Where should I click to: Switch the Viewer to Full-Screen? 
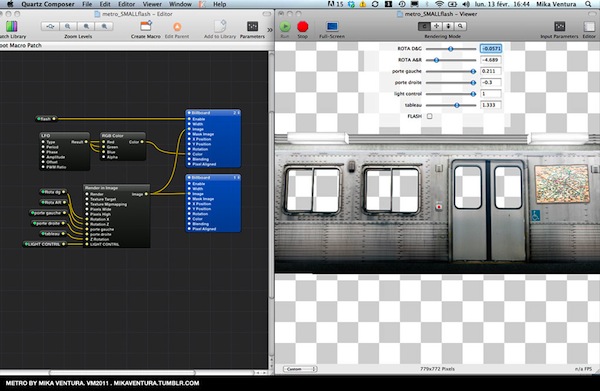pyautogui.click(x=332, y=26)
